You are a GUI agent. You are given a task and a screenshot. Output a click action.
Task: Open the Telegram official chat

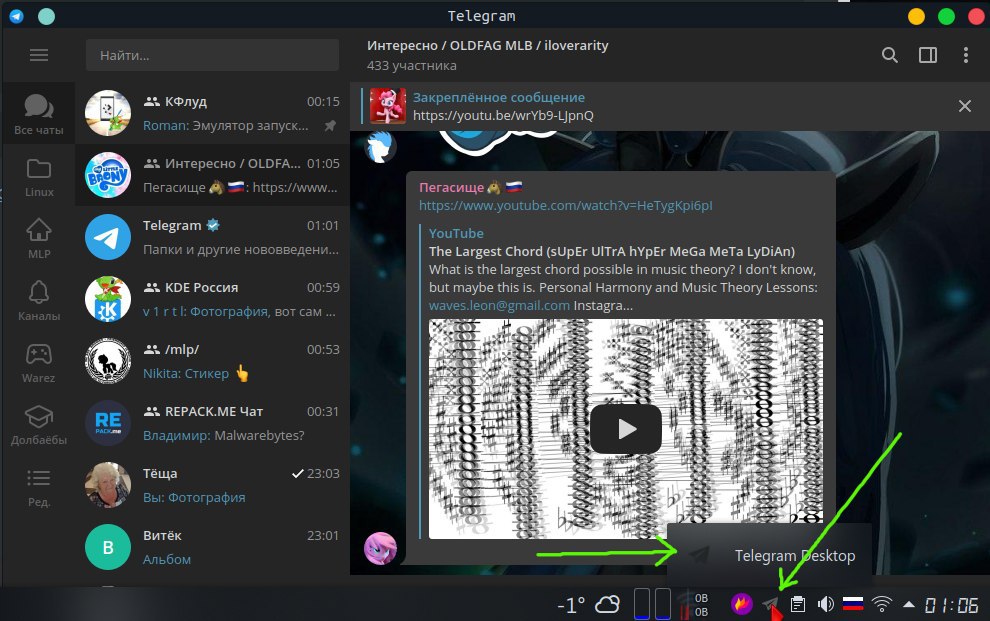click(213, 237)
